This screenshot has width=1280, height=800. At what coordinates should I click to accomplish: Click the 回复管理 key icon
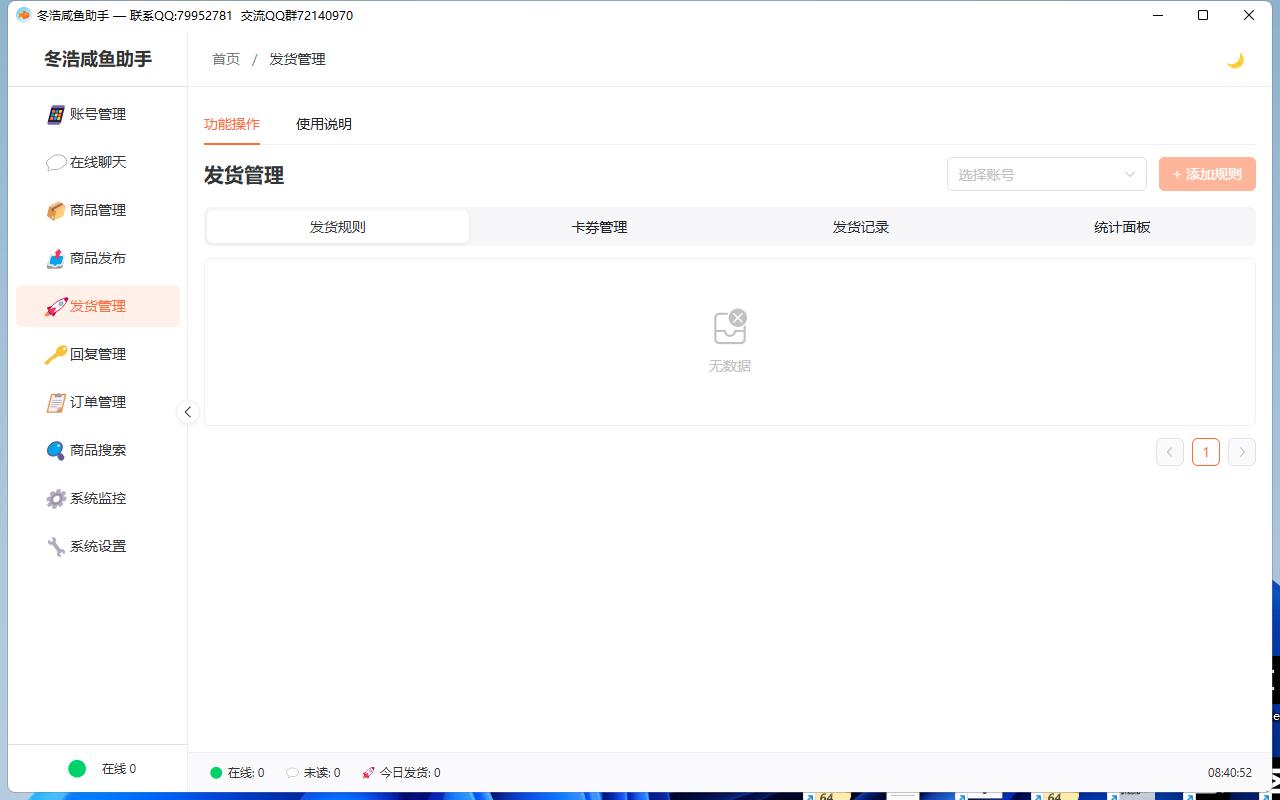click(x=56, y=354)
